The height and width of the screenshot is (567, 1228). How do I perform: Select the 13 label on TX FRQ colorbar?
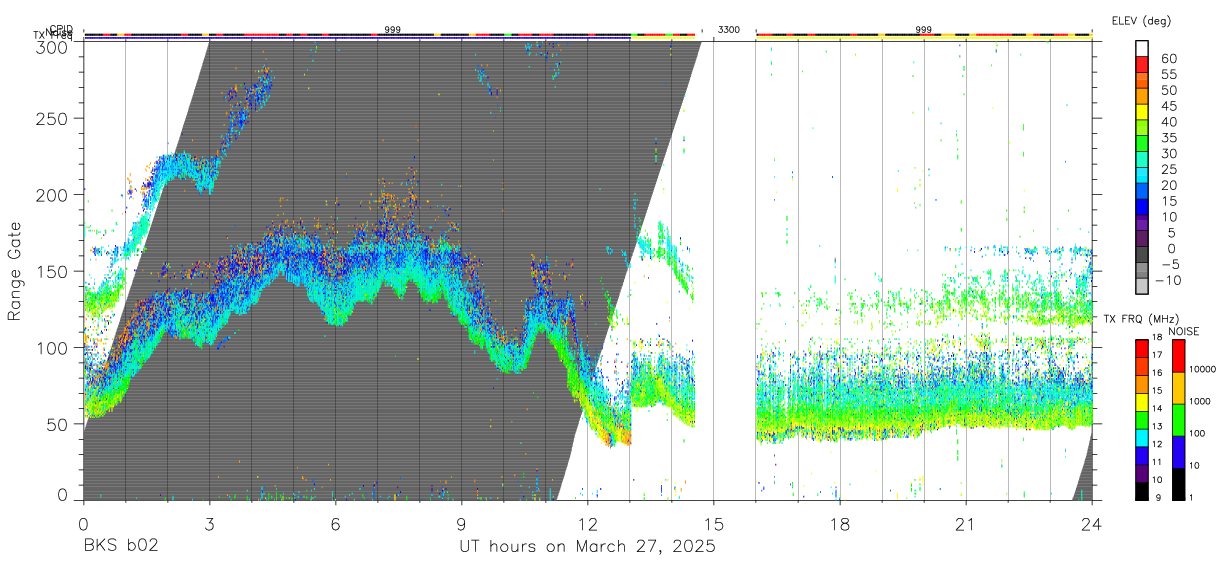click(x=1159, y=426)
